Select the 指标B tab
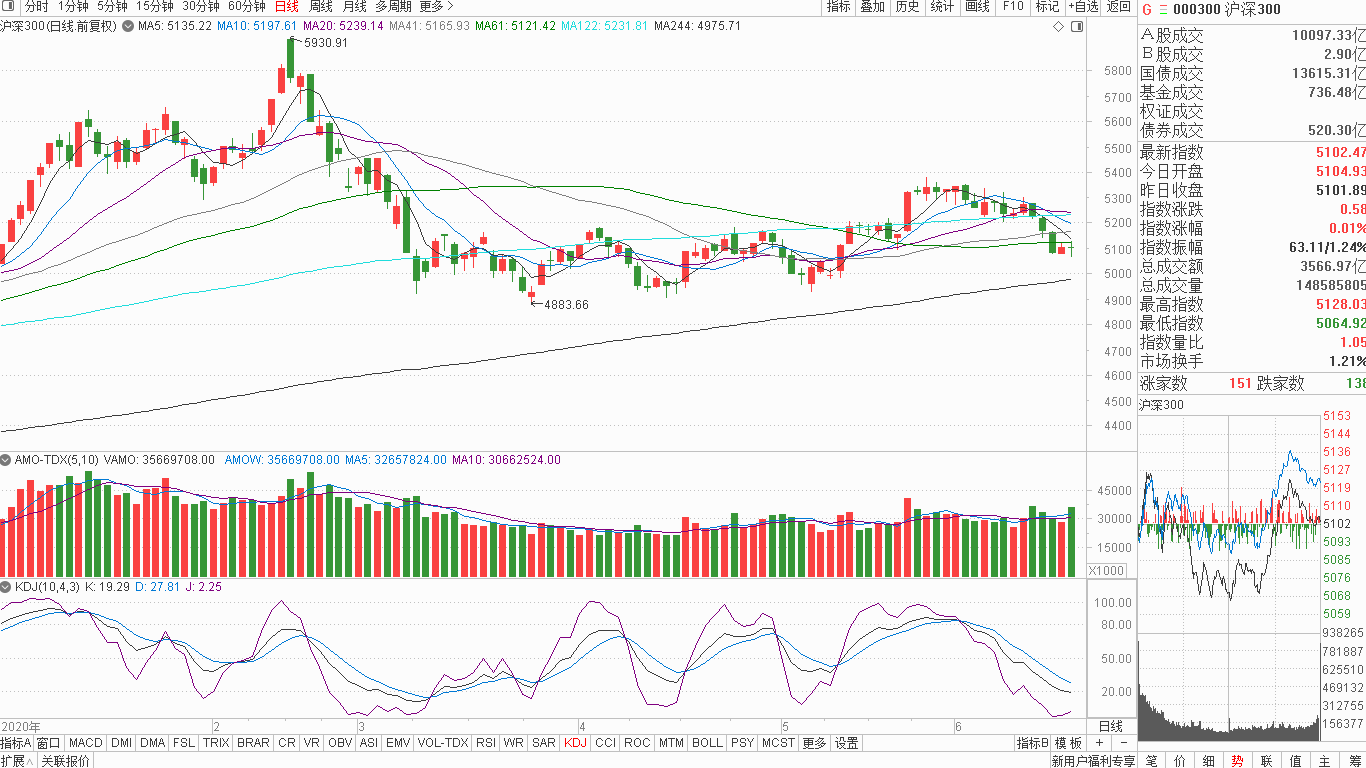Image resolution: width=1366 pixels, height=768 pixels. click(1033, 743)
